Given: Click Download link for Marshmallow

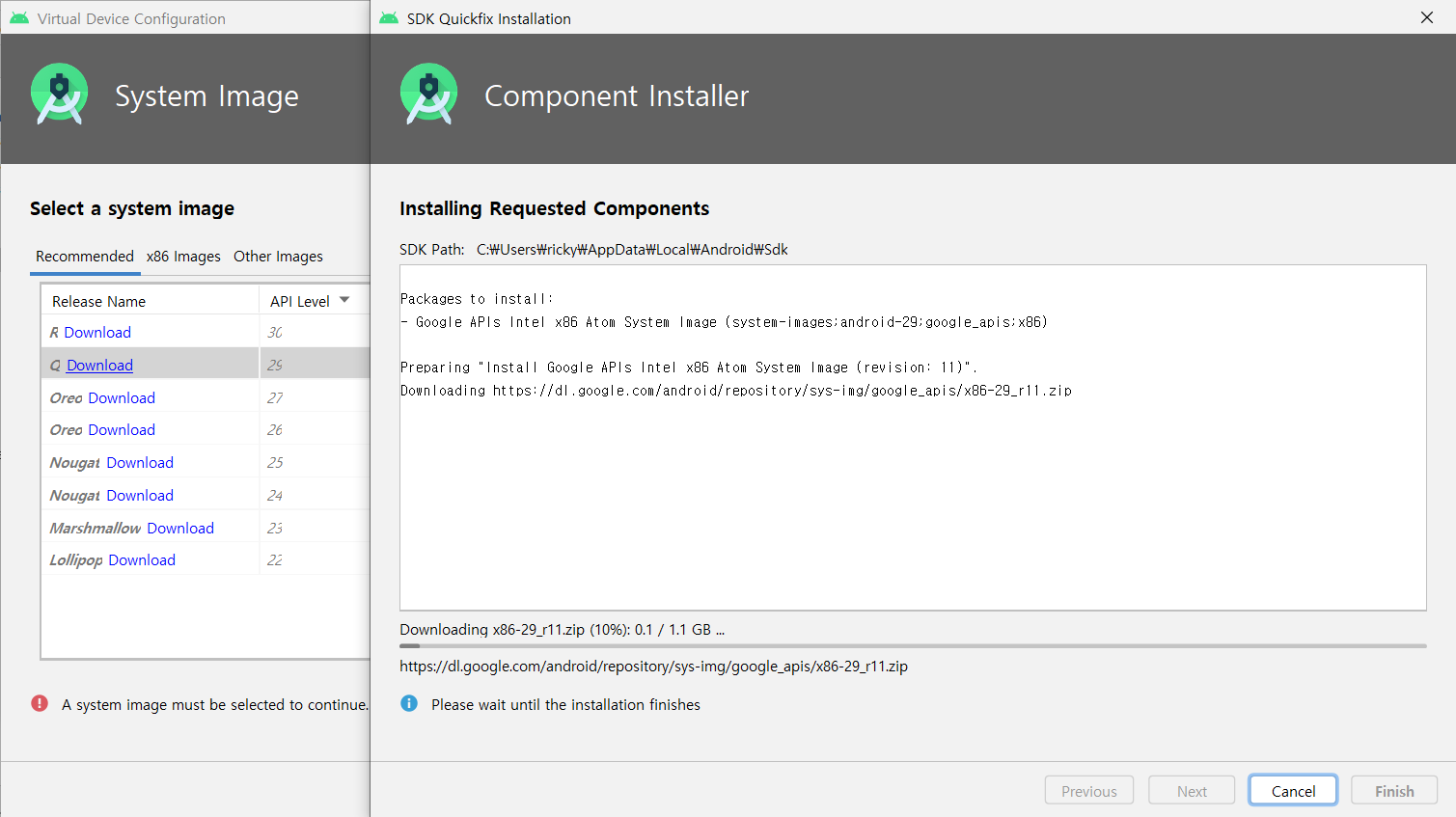Looking at the screenshot, I should click(x=180, y=528).
